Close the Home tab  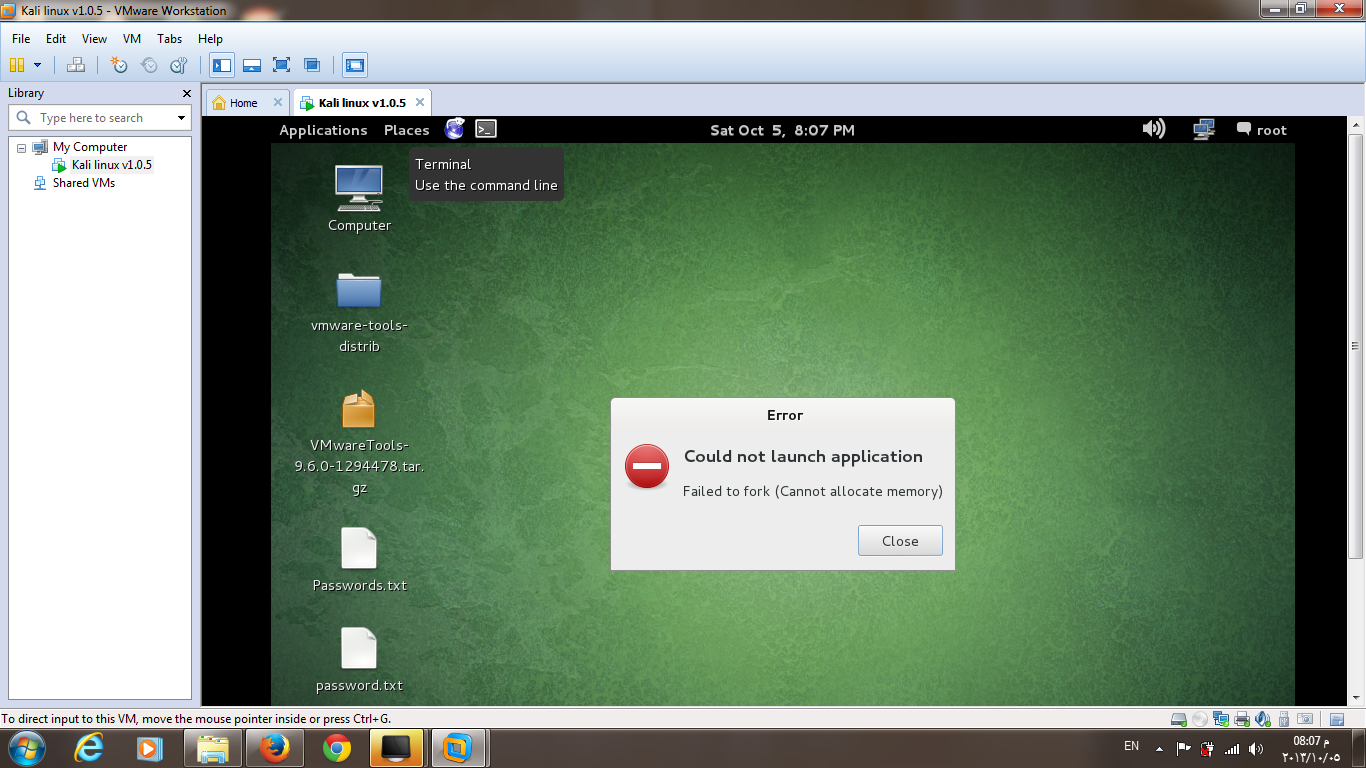point(278,102)
